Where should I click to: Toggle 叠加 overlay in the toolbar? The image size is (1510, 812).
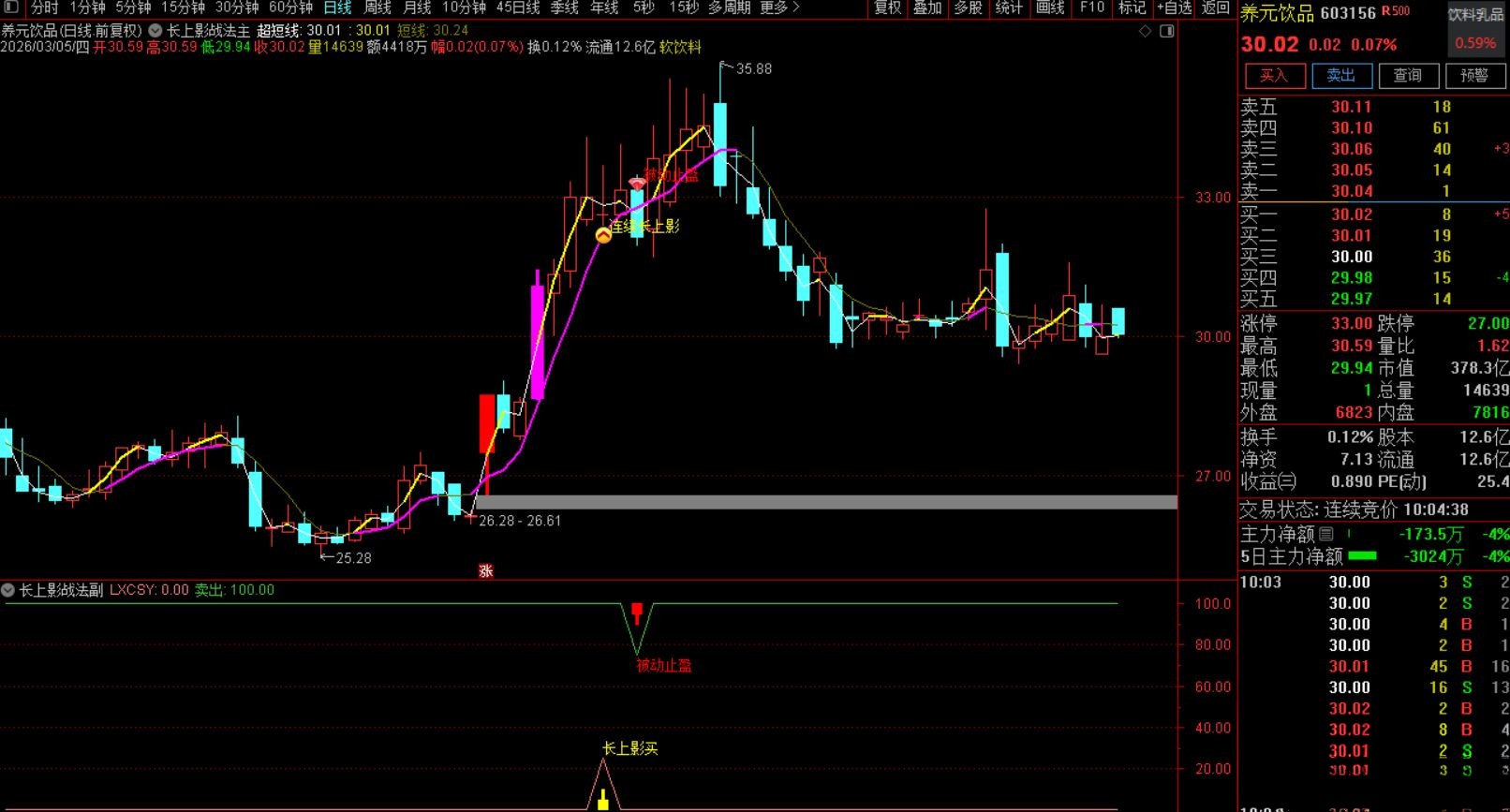tap(927, 7)
